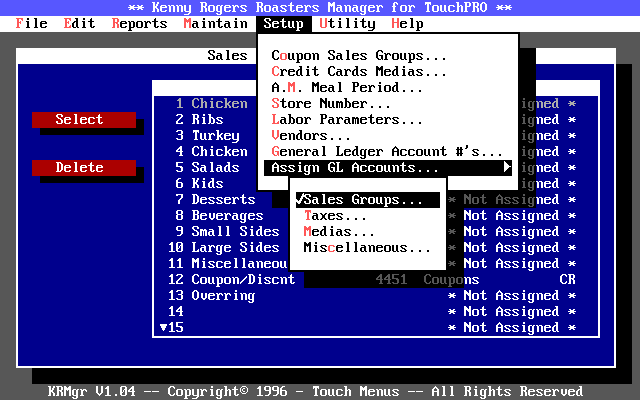
Task: Select row 13 Overring
Action: [211, 296]
